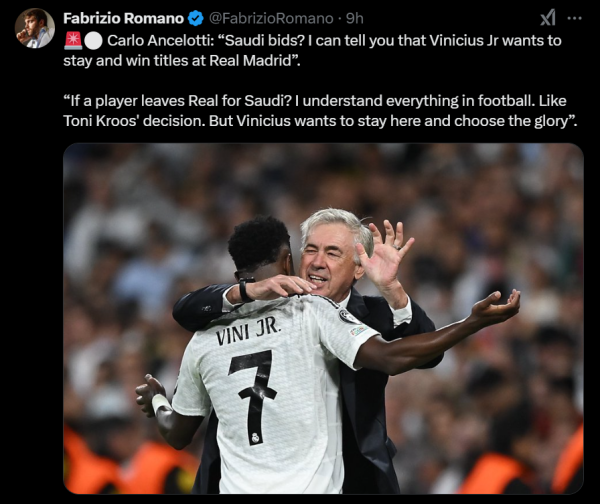This screenshot has width=600, height=504.
Task: Click the second paragraph about Toni Kroos
Action: (320, 111)
